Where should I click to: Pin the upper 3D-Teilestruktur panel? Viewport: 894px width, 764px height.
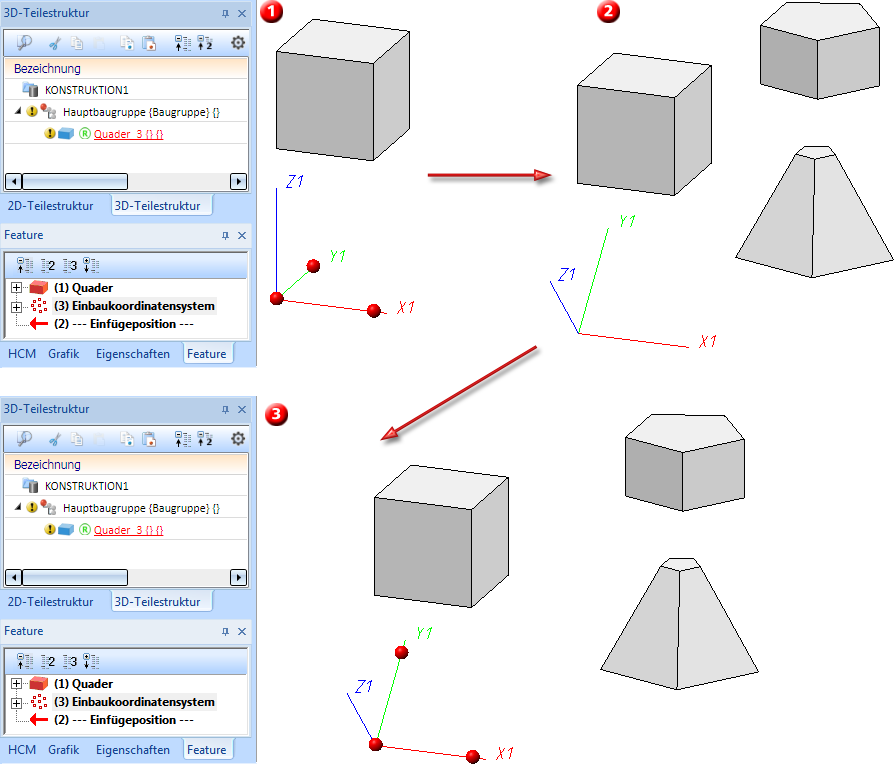click(x=225, y=14)
